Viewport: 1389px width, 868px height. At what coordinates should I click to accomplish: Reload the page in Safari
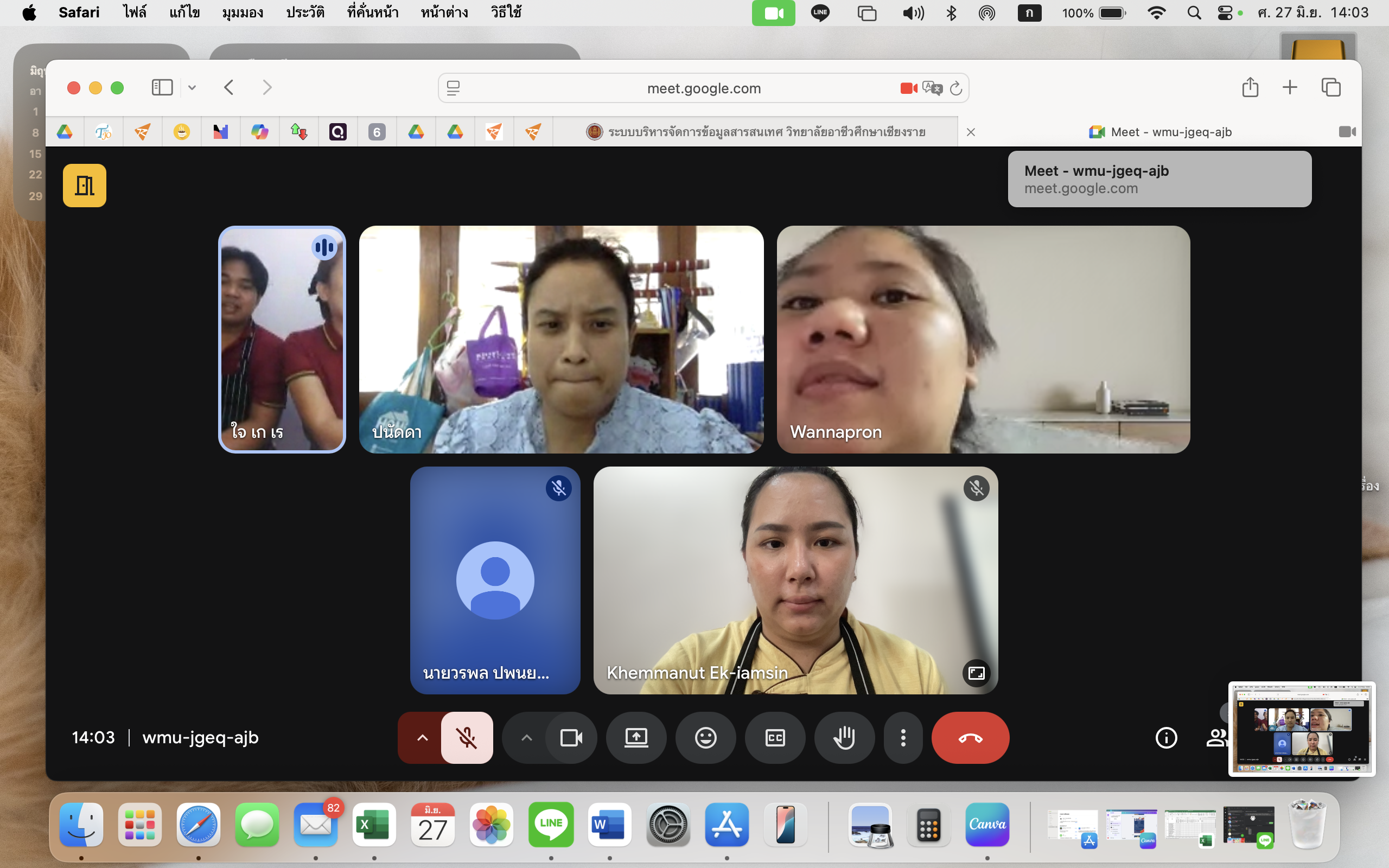pos(955,88)
